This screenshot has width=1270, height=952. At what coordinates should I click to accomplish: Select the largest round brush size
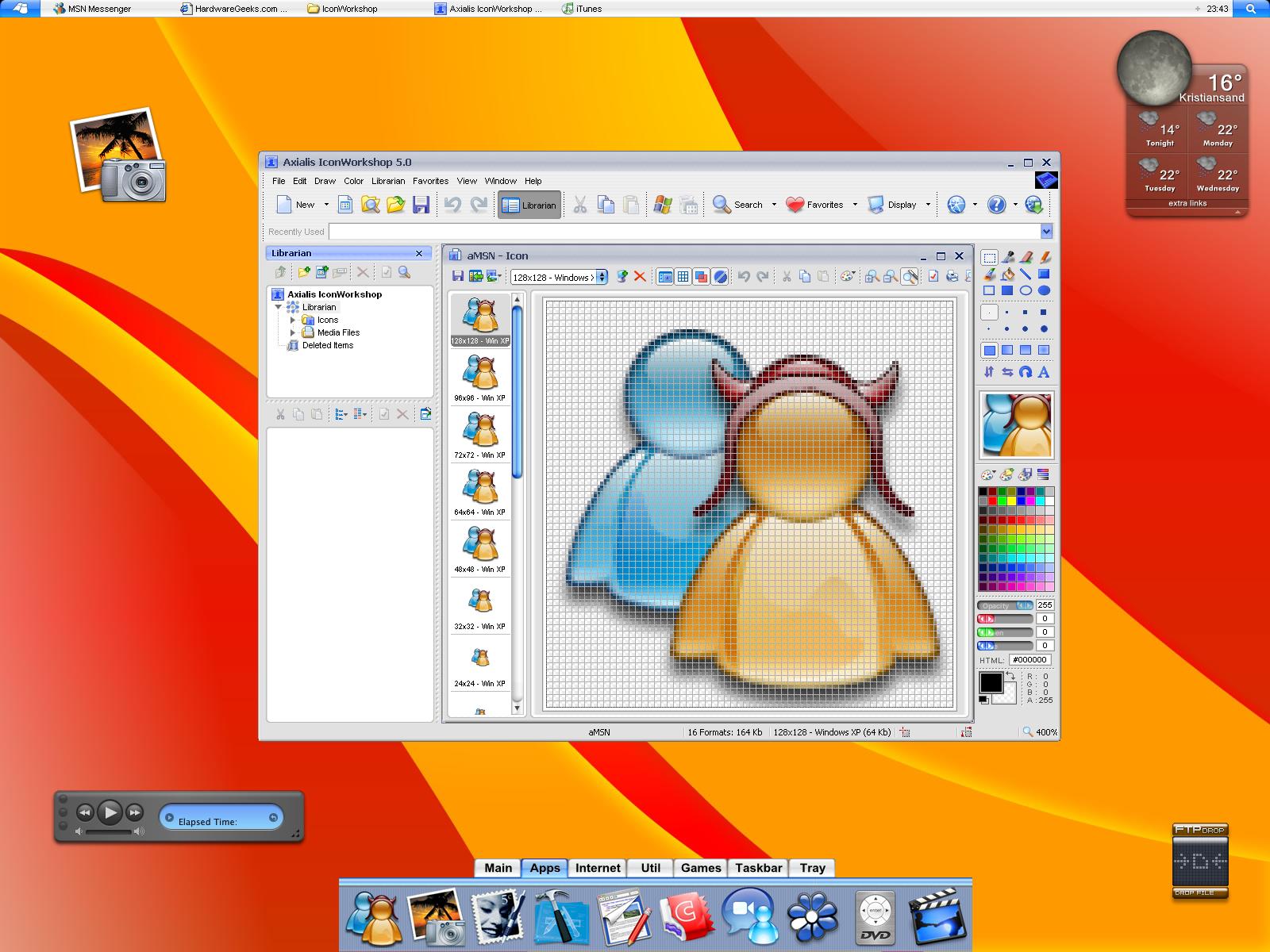[x=1045, y=328]
